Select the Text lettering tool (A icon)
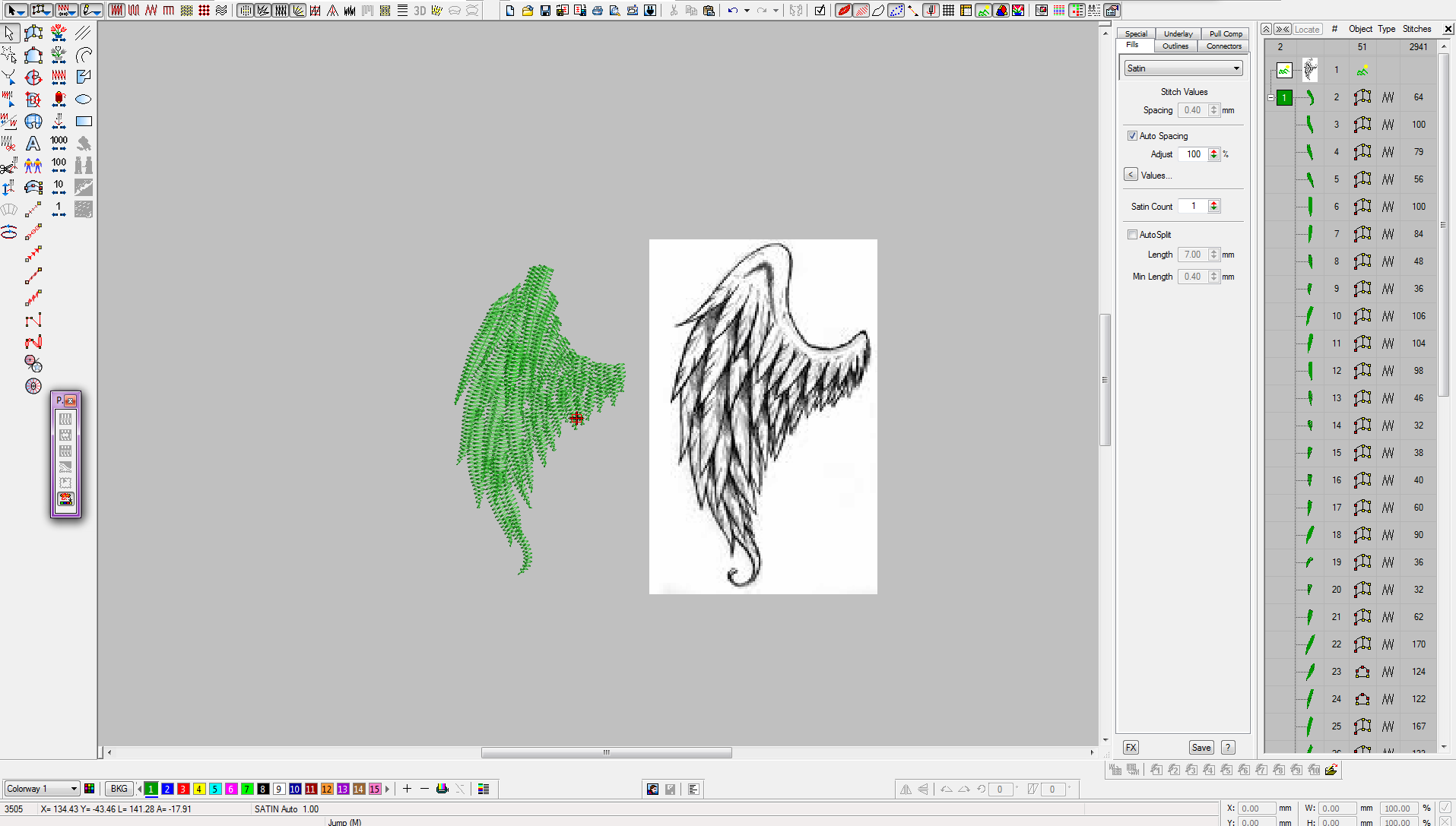 point(33,144)
